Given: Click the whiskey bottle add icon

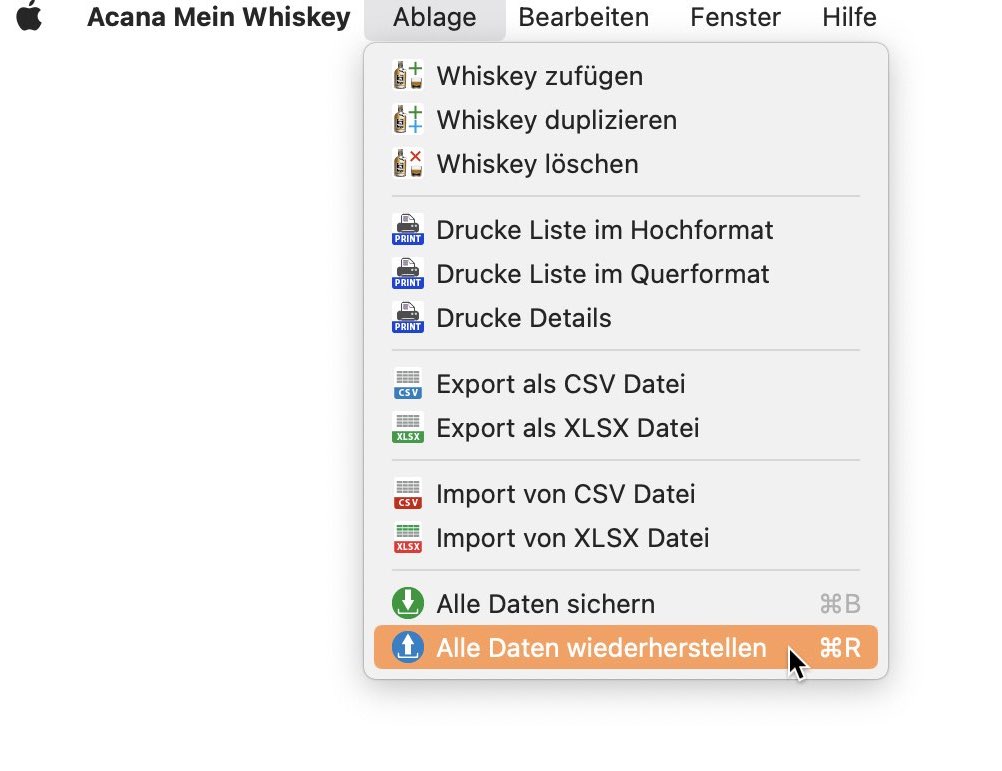Looking at the screenshot, I should click(408, 75).
